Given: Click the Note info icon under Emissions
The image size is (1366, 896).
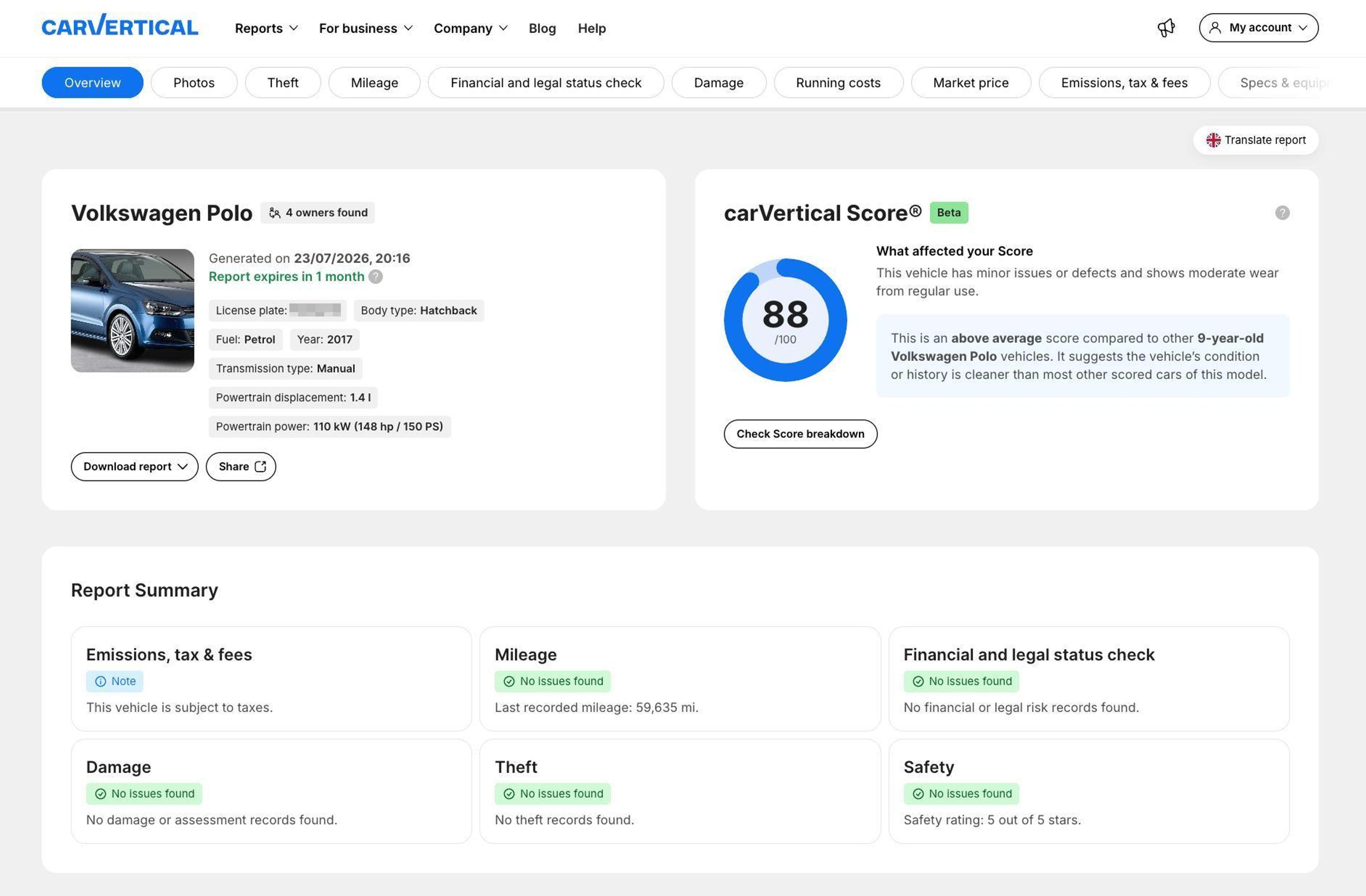Looking at the screenshot, I should click(x=100, y=681).
